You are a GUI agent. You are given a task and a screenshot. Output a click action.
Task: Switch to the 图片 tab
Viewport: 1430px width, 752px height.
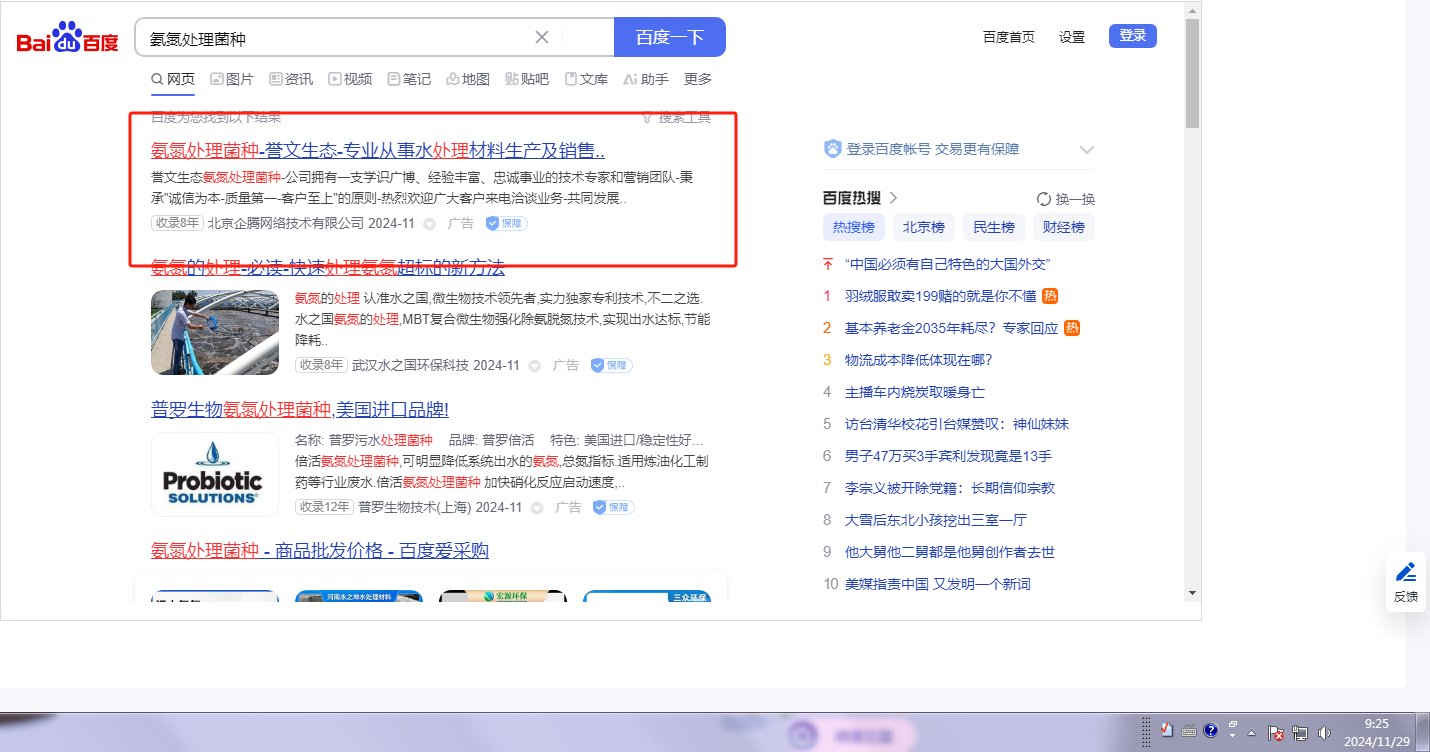pyautogui.click(x=232, y=79)
